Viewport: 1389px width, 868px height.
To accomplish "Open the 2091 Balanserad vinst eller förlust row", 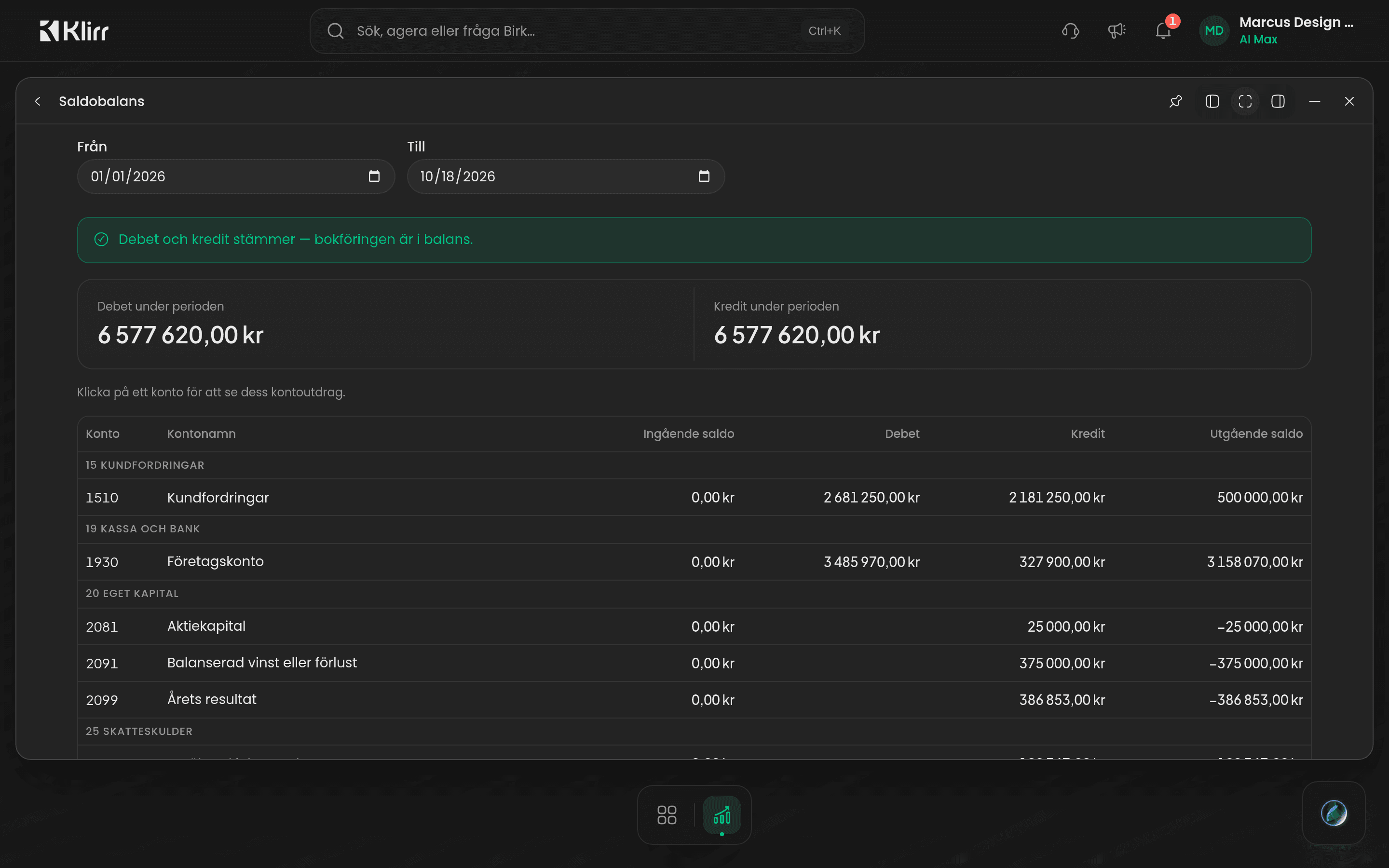I will pos(694,663).
